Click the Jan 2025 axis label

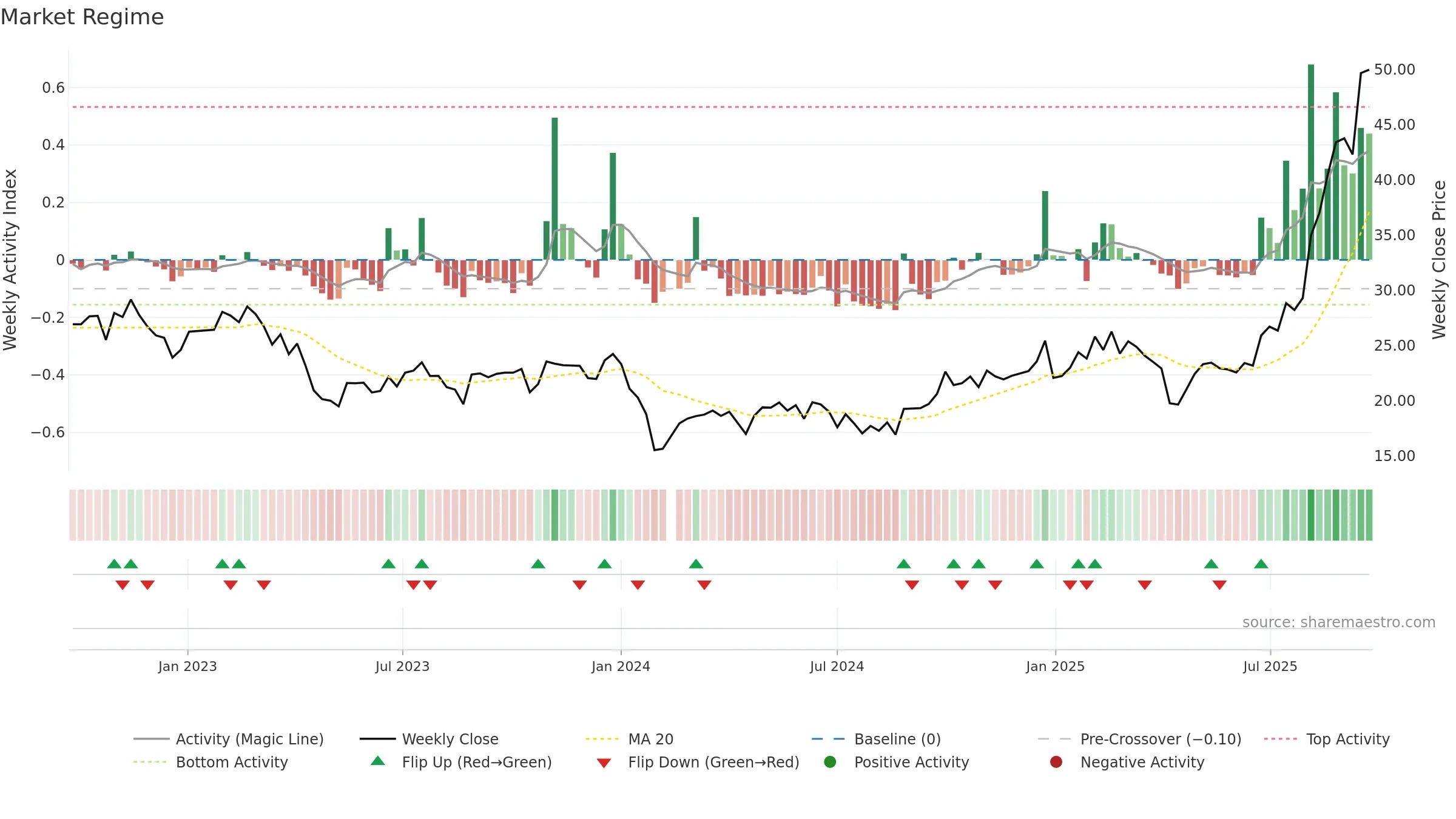point(1055,666)
